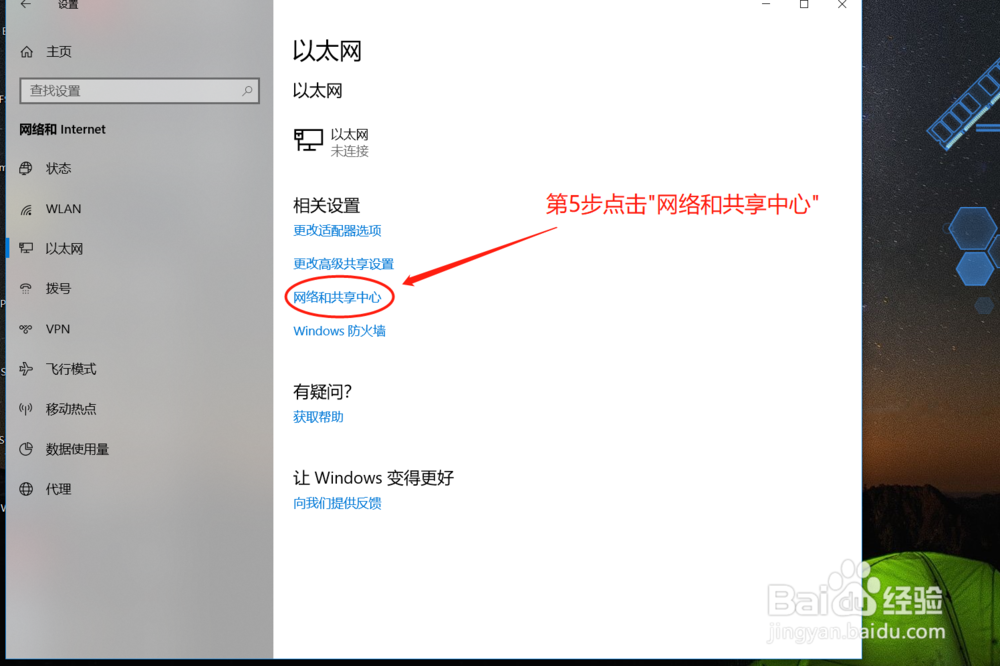This screenshot has width=1000, height=666.
Task: Open 更改高级共享设置 (Advanced sharing settings)
Action: (344, 264)
